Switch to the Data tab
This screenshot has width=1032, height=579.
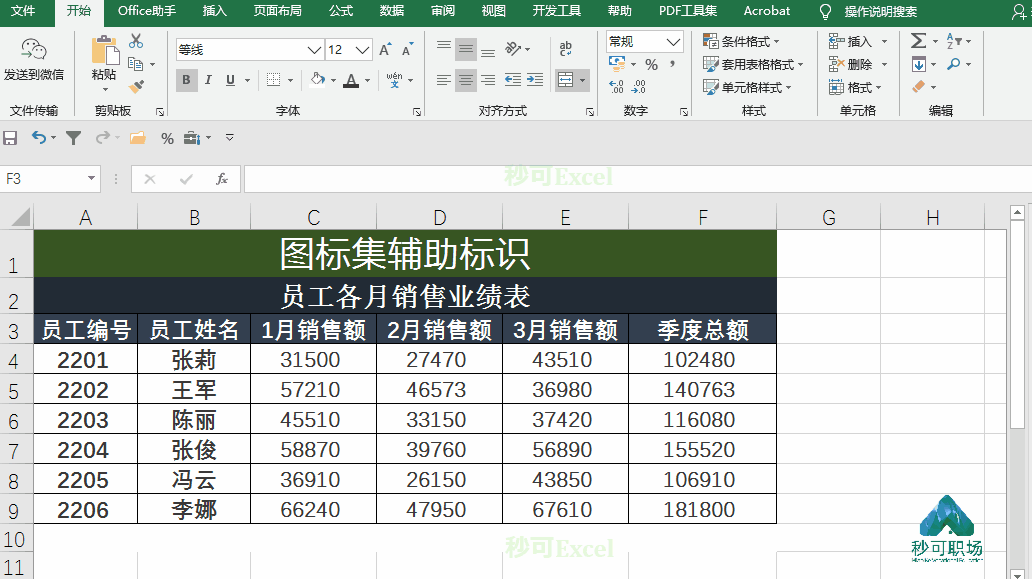tap(392, 11)
